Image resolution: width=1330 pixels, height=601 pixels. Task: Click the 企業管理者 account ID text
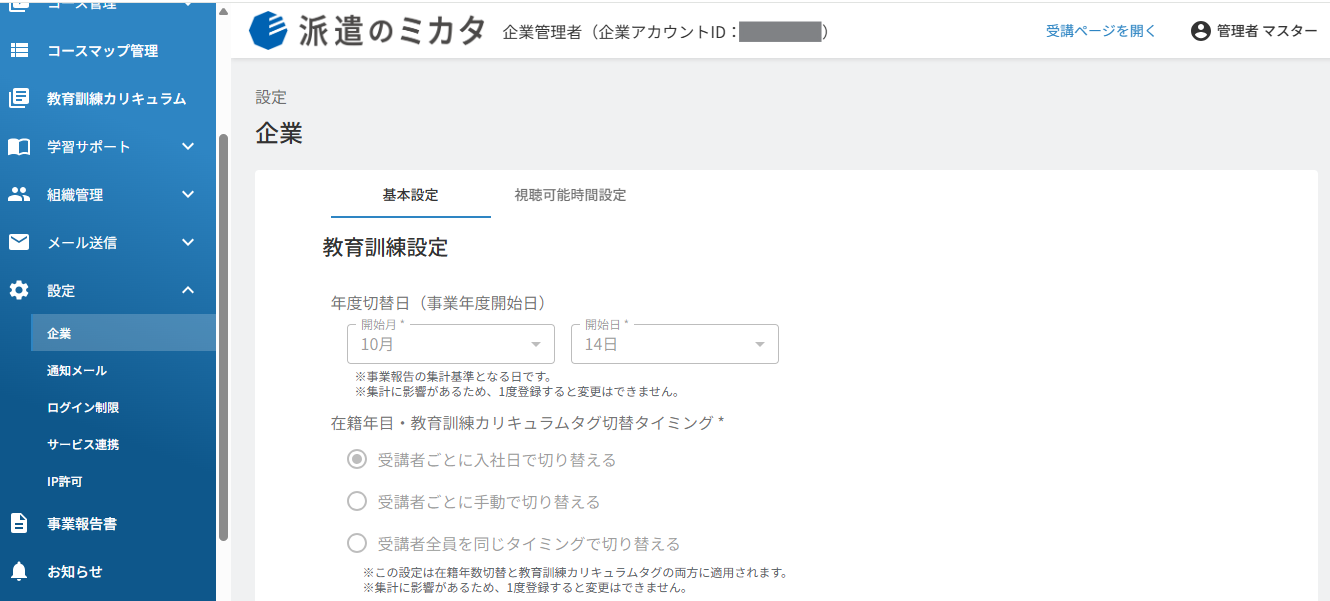666,32
